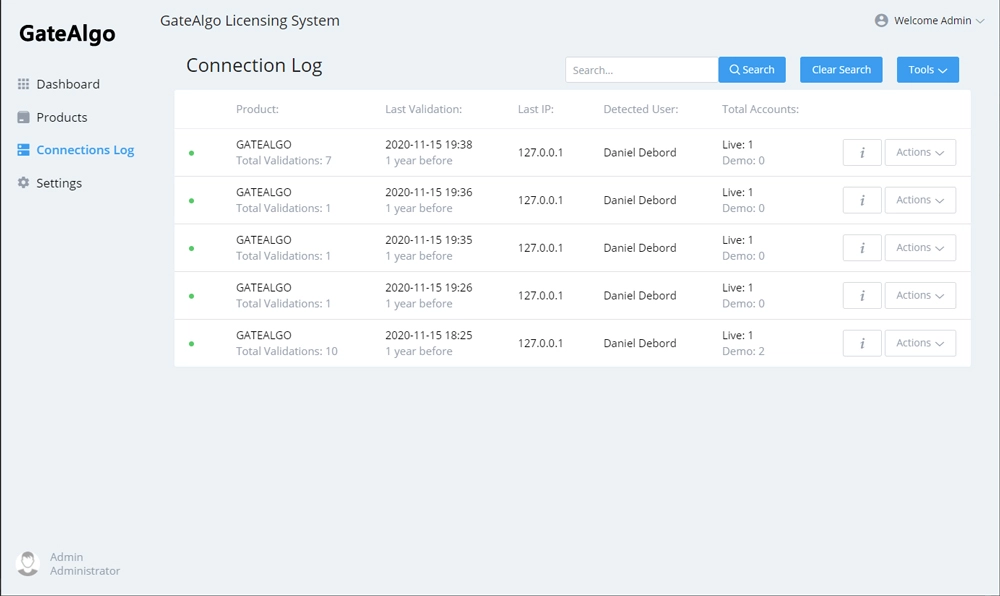Open the Tools dropdown
Image resolution: width=1000 pixels, height=596 pixels.
tap(928, 69)
